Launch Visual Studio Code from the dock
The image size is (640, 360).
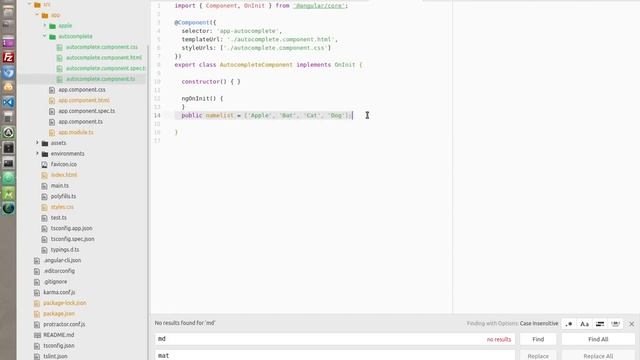pyautogui.click(x=8, y=102)
